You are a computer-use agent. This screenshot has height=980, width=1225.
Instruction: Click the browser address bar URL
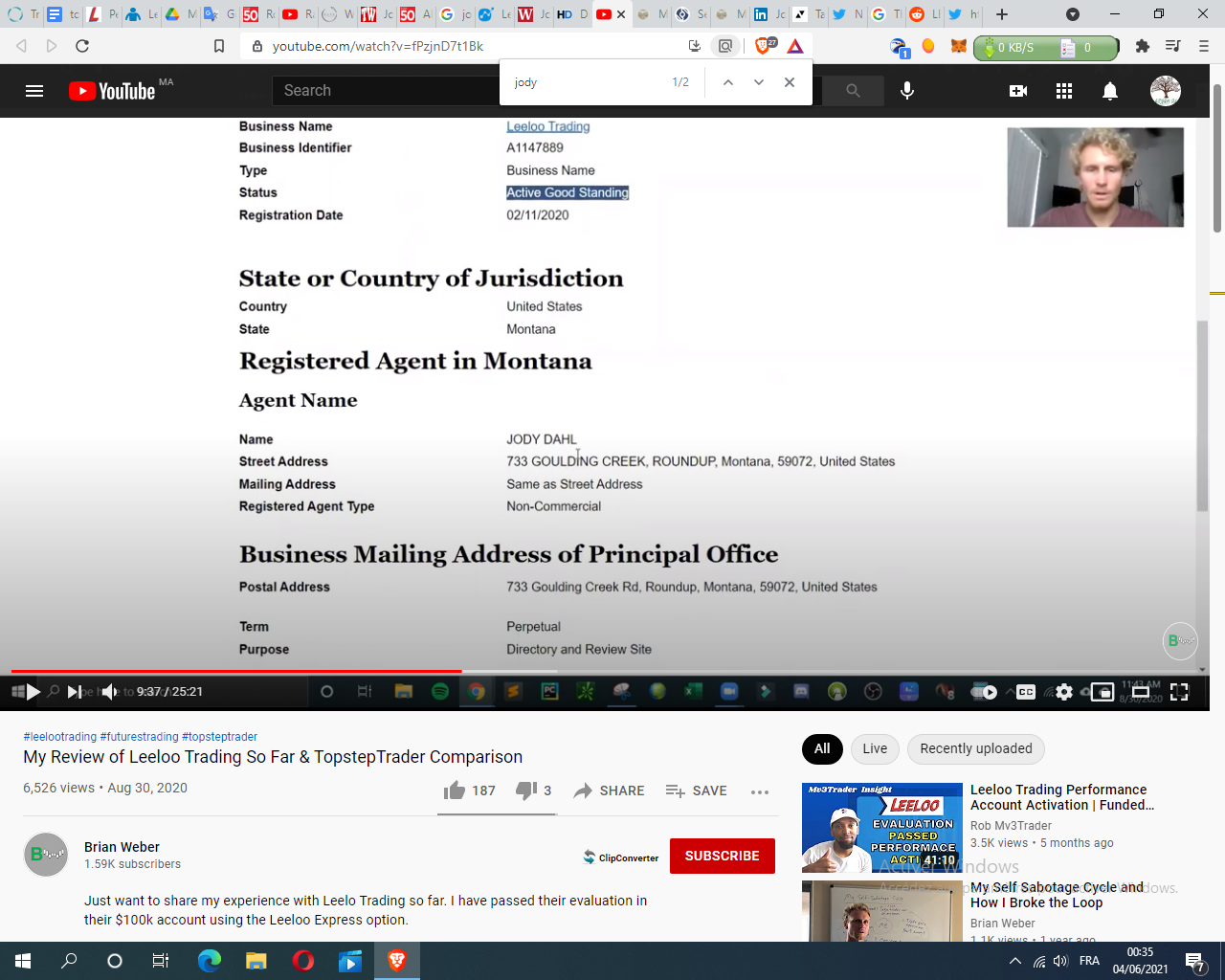click(x=378, y=46)
